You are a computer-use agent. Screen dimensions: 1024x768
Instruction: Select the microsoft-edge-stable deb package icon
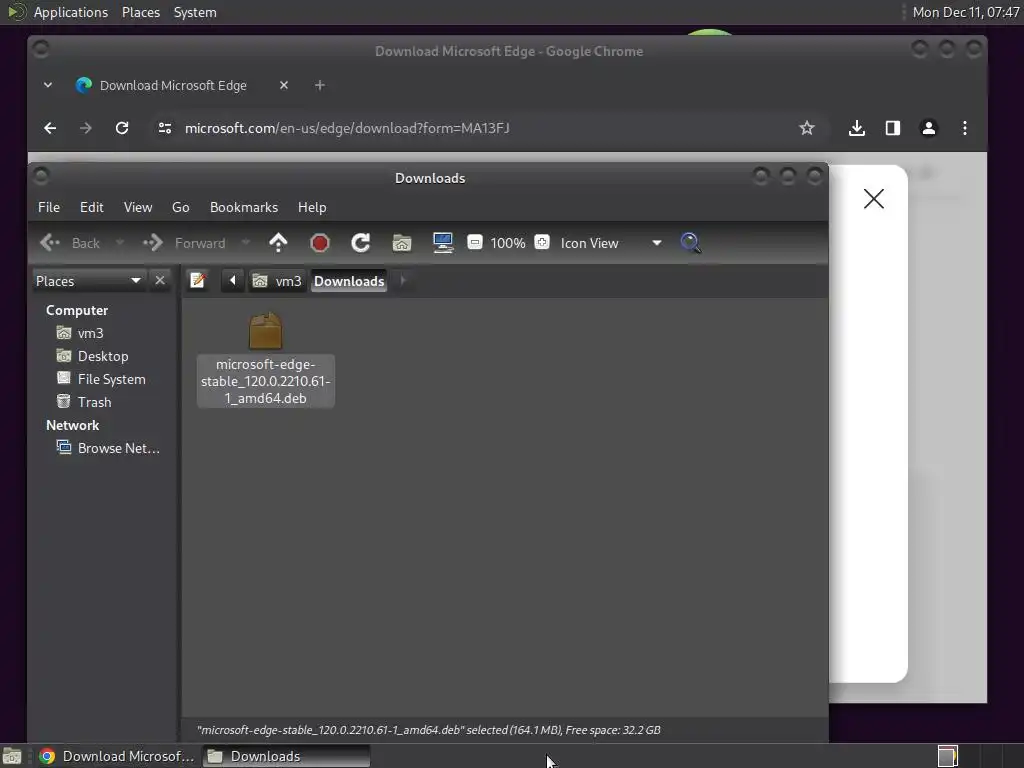(265, 330)
